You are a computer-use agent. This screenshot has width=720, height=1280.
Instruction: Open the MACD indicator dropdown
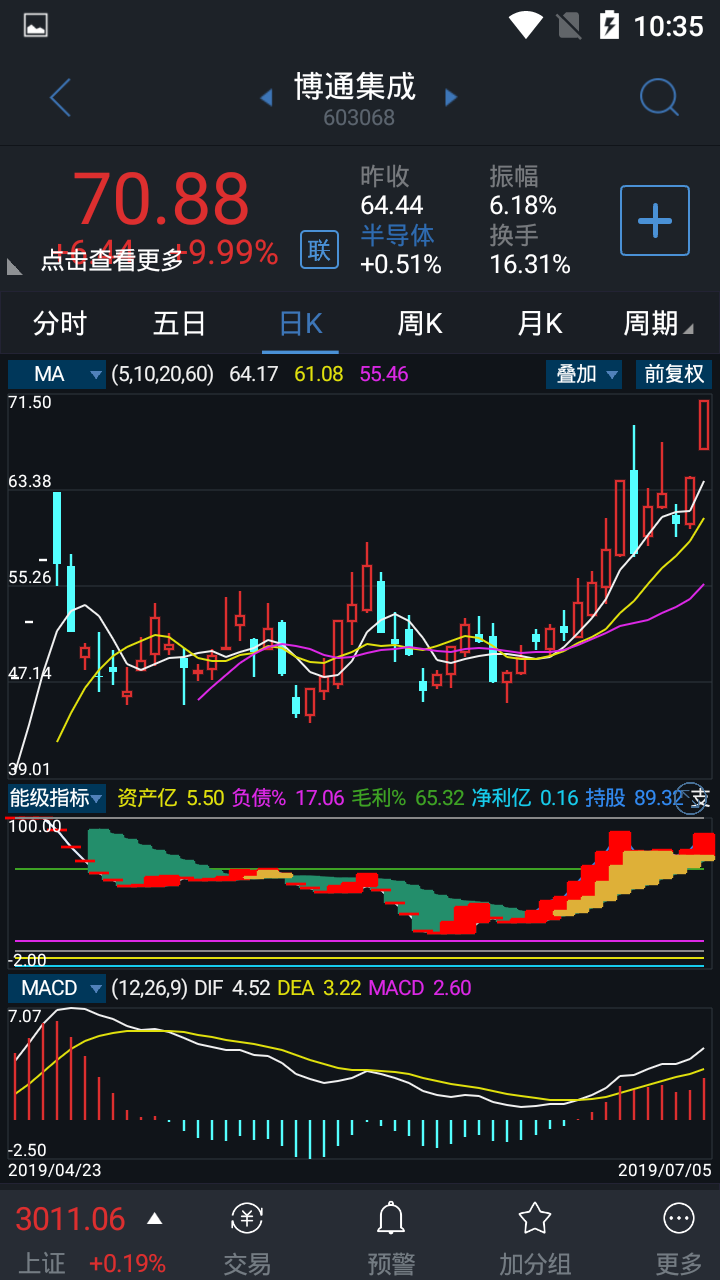coord(57,988)
